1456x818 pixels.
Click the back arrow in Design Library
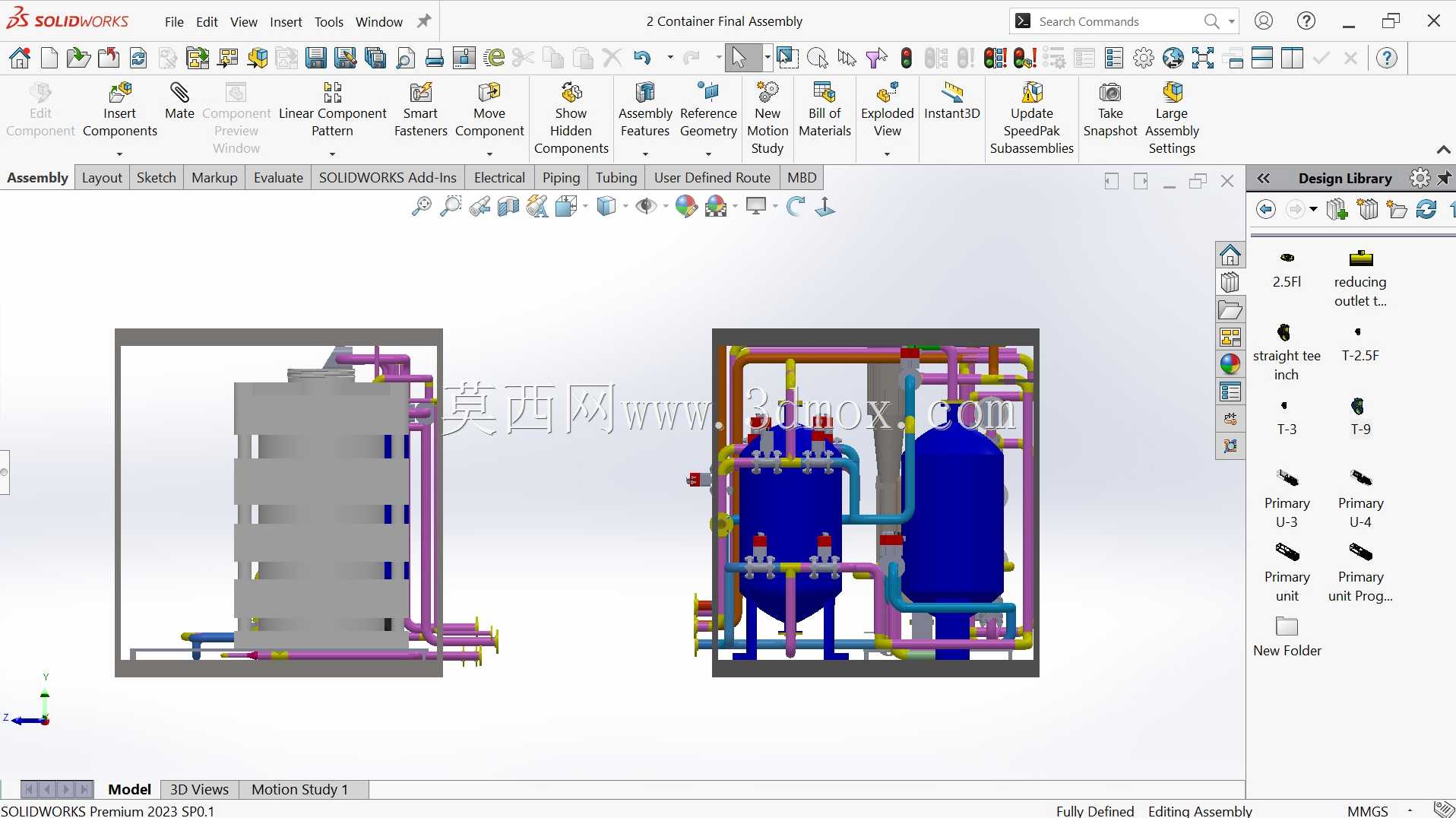pyautogui.click(x=1266, y=209)
